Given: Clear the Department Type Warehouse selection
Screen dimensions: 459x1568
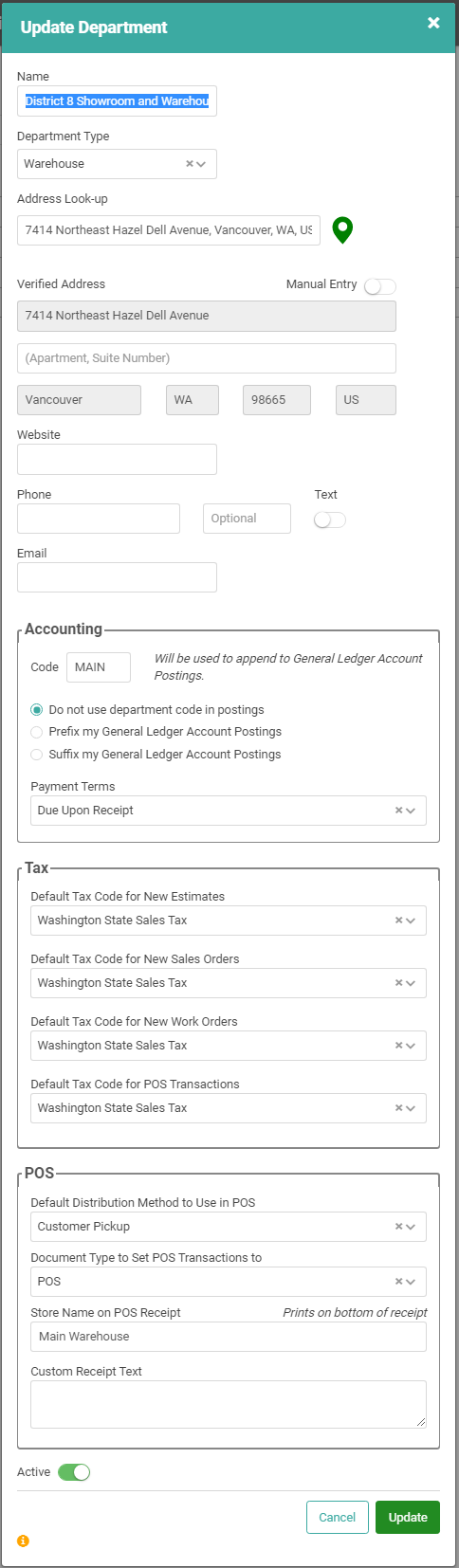Looking at the screenshot, I should pyautogui.click(x=190, y=164).
